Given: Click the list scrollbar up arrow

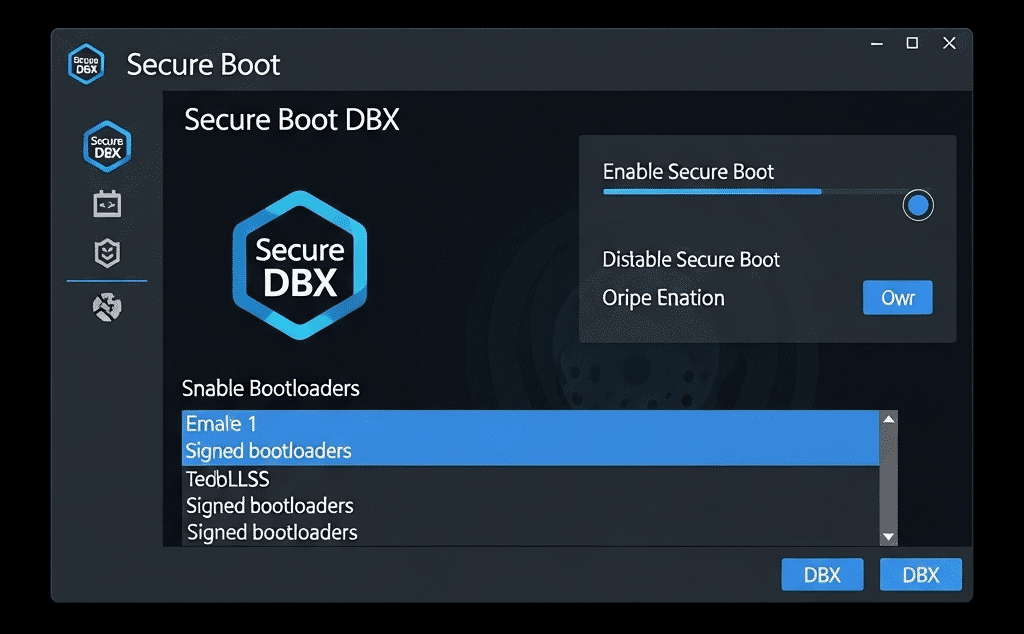Looking at the screenshot, I should coord(888,419).
